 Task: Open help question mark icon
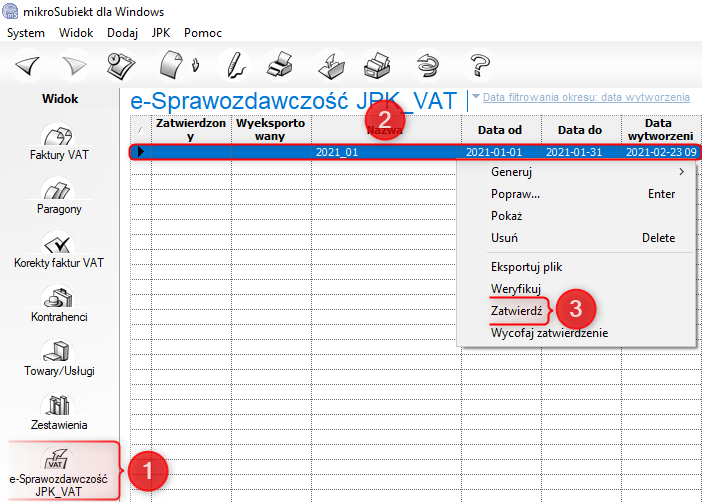click(x=480, y=65)
